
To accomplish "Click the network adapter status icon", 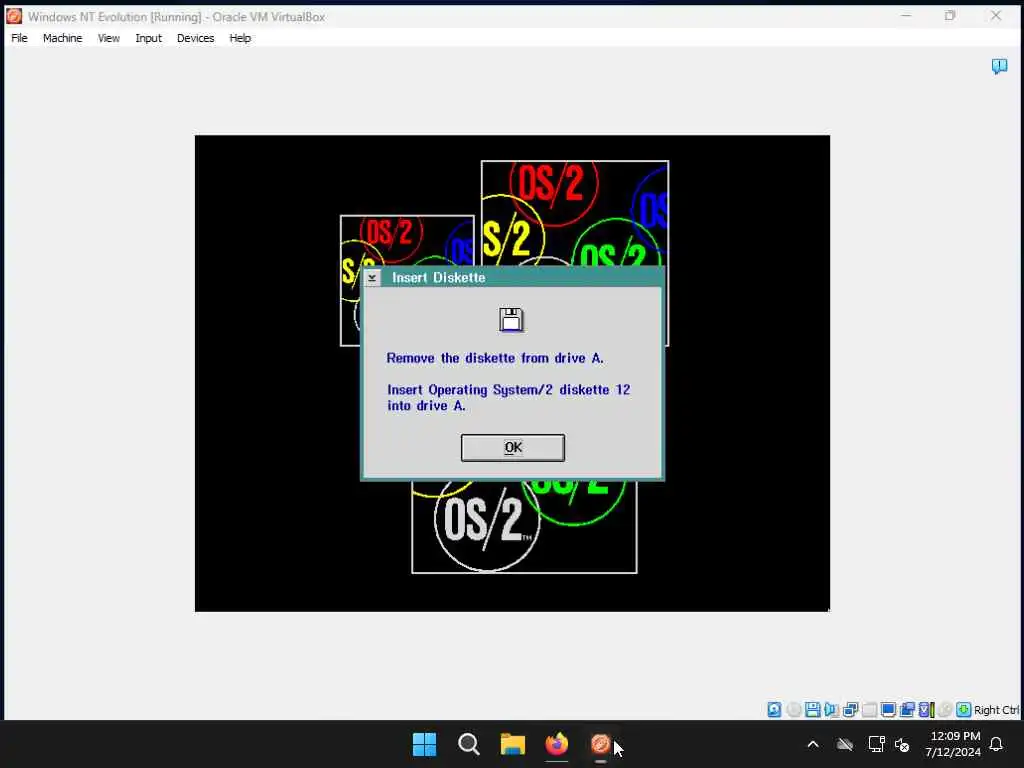I will [x=850, y=709].
